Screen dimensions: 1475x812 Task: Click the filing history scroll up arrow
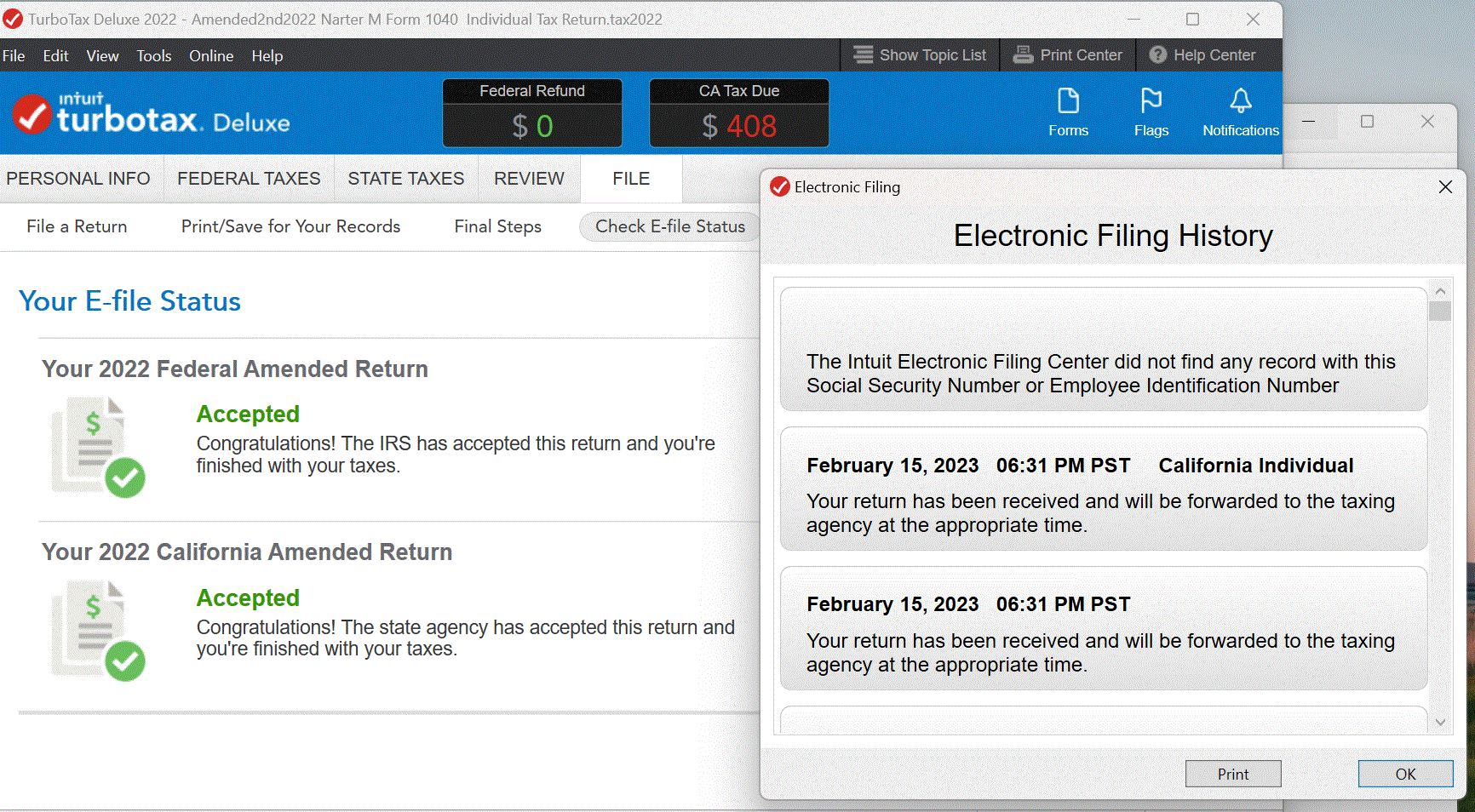[x=1440, y=291]
